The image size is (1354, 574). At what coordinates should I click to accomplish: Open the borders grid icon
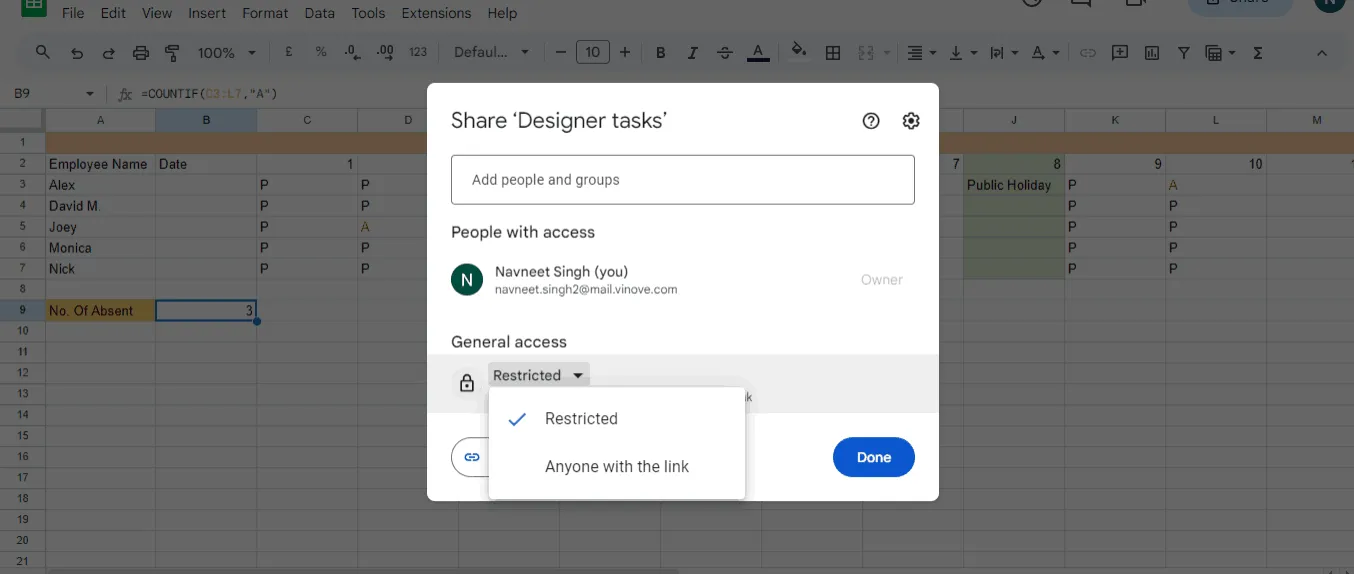tap(832, 53)
